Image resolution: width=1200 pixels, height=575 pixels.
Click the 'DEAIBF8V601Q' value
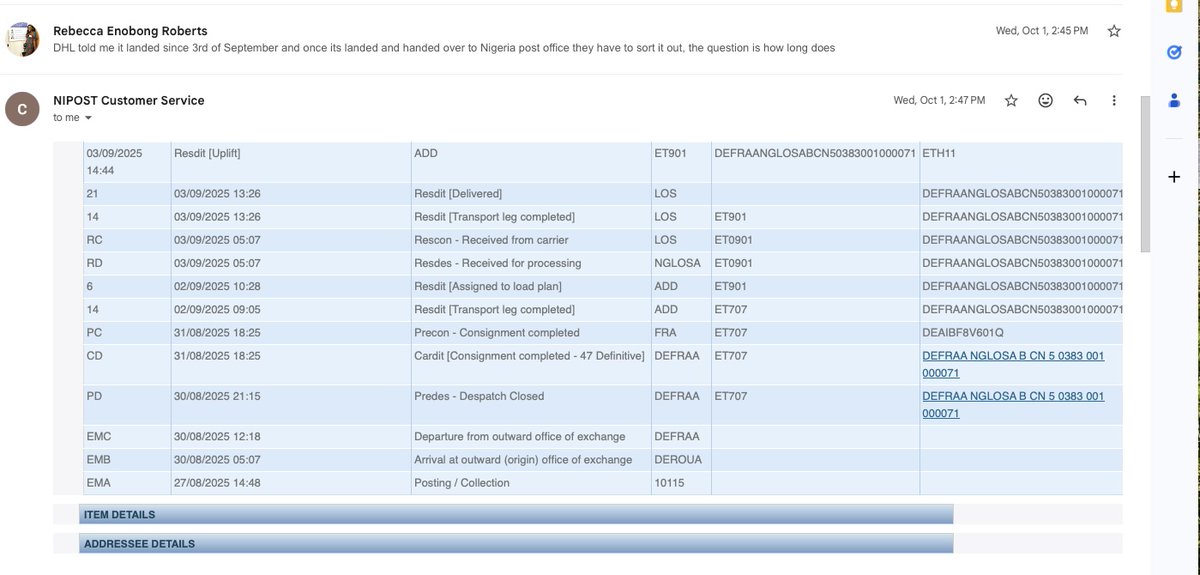(x=963, y=332)
